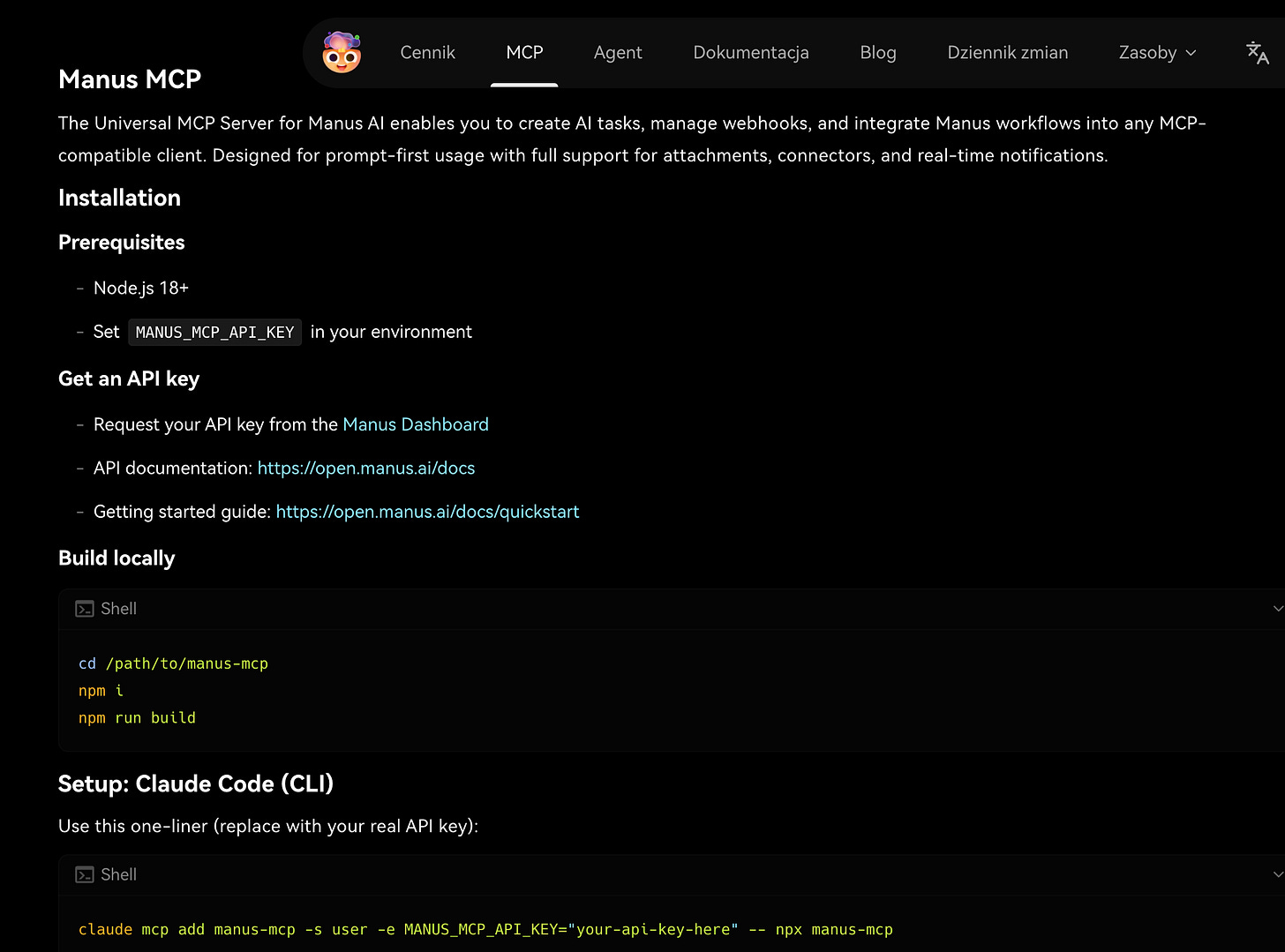Select the MCP navigation tab
The height and width of the screenshot is (952, 1285).
(x=524, y=52)
